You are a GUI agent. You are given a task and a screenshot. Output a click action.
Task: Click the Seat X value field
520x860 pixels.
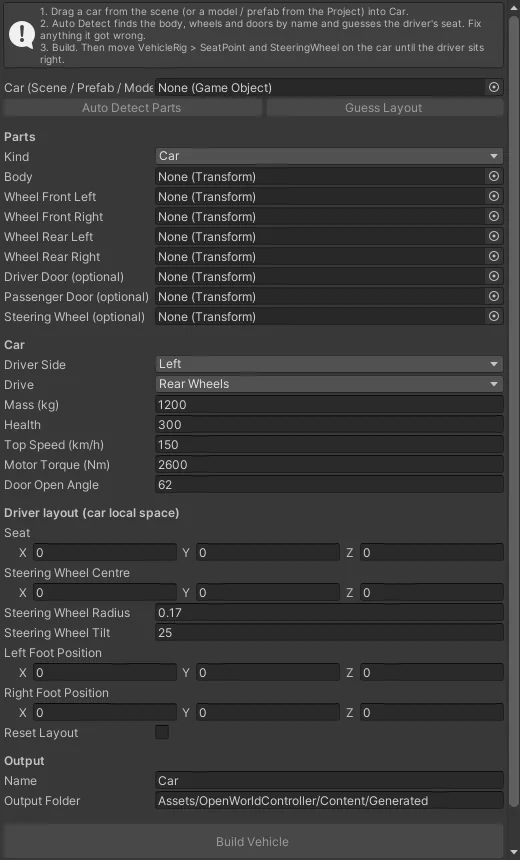tap(105, 552)
